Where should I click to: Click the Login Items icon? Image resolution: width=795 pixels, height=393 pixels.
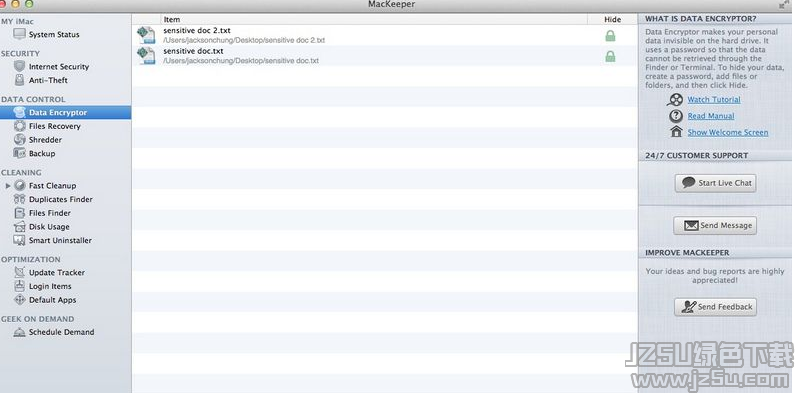19,286
